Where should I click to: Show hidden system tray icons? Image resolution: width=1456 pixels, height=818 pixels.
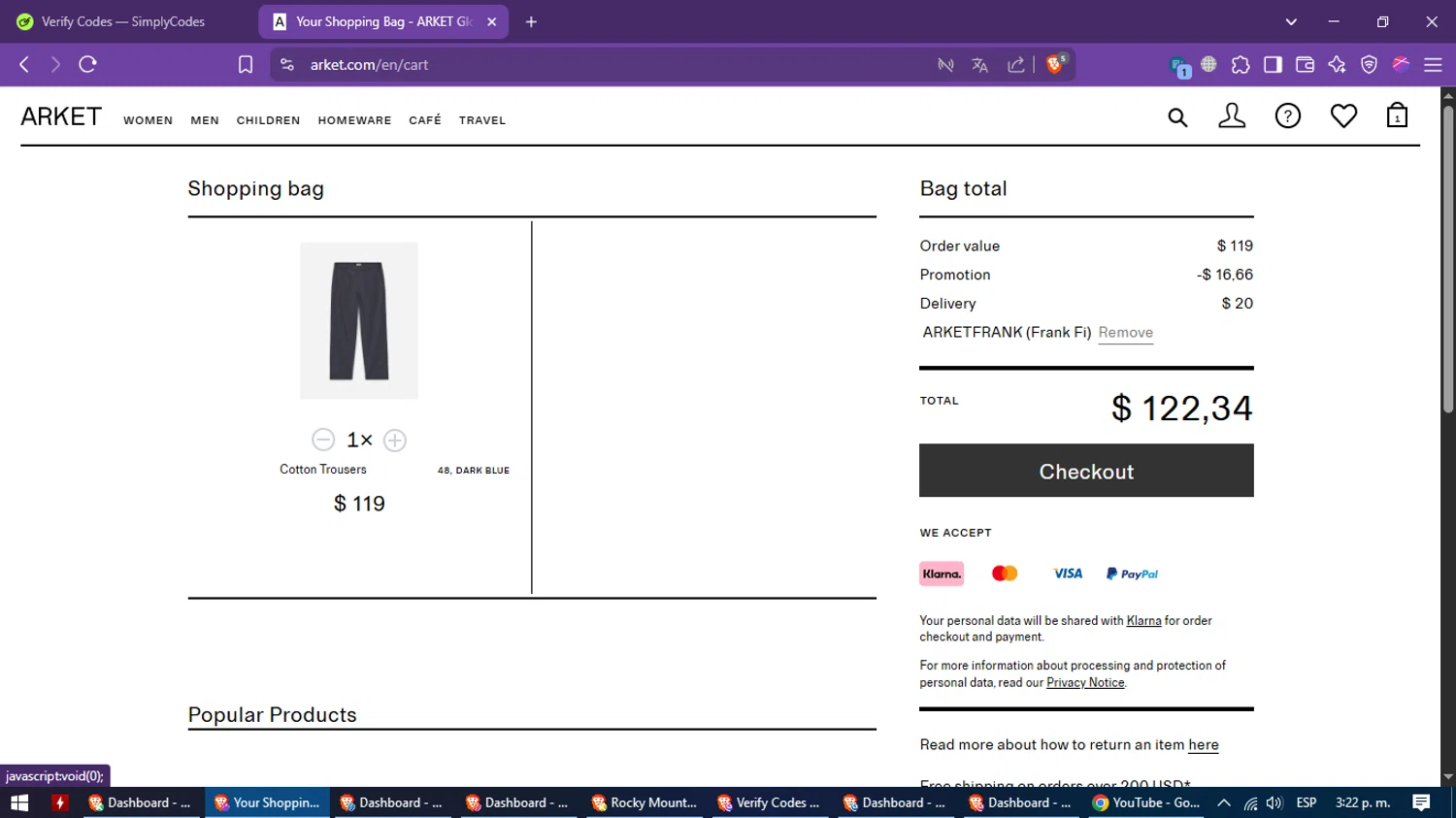tap(1224, 802)
